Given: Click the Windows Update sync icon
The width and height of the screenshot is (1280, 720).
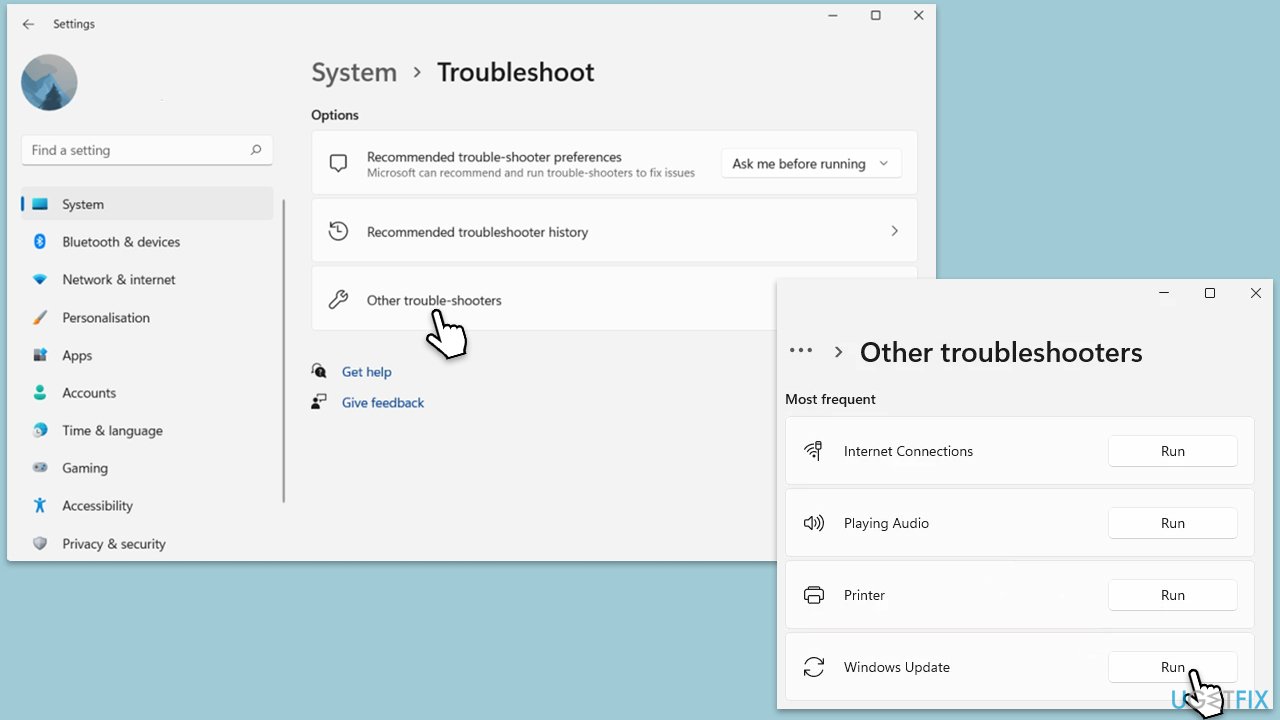Looking at the screenshot, I should click(814, 667).
